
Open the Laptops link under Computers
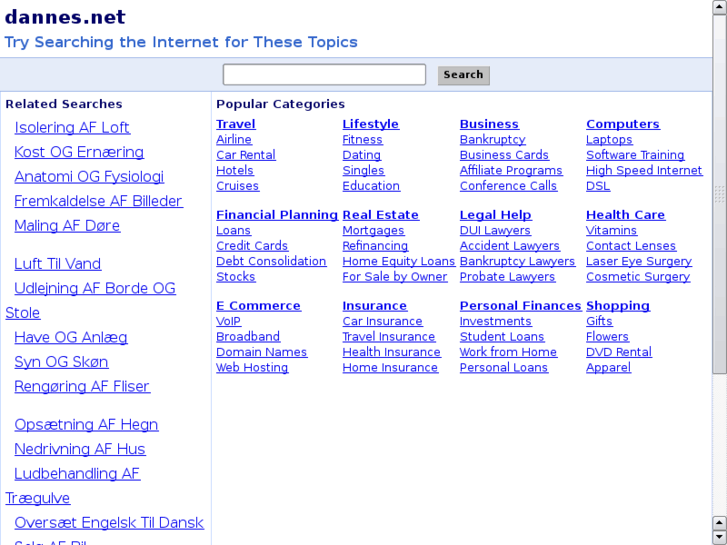tap(609, 140)
